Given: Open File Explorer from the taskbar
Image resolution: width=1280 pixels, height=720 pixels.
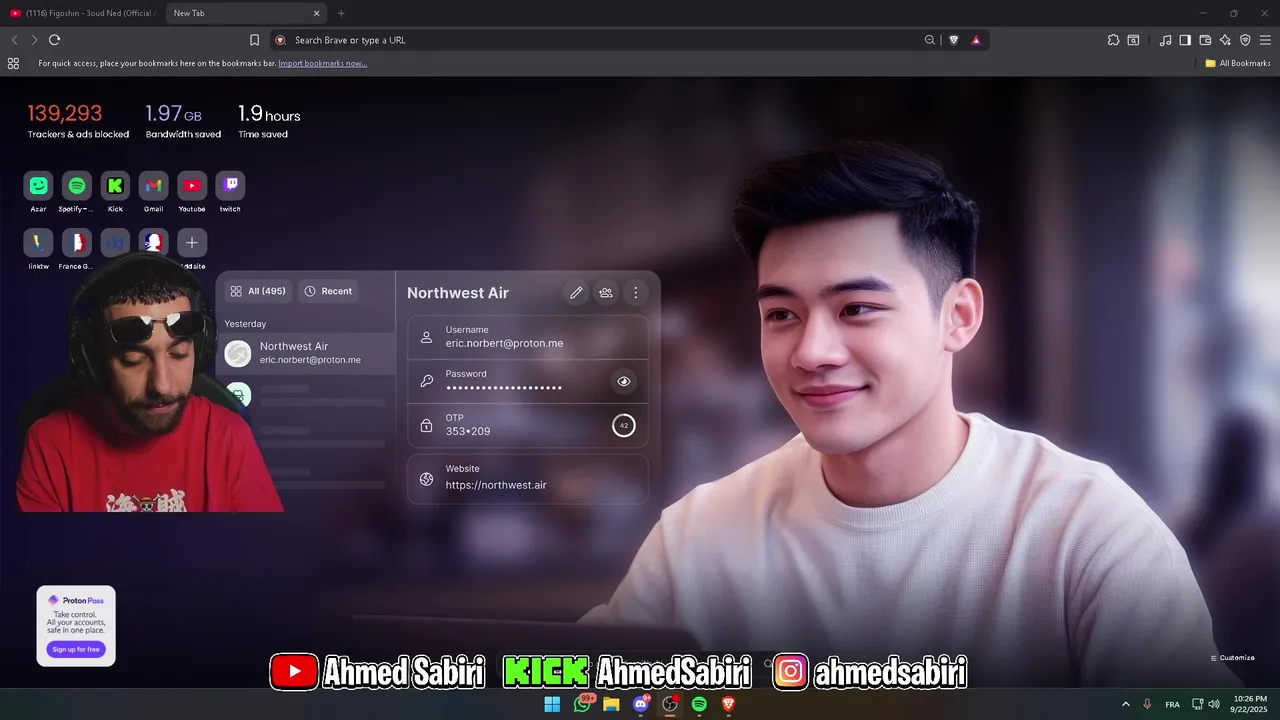Looking at the screenshot, I should point(611,704).
